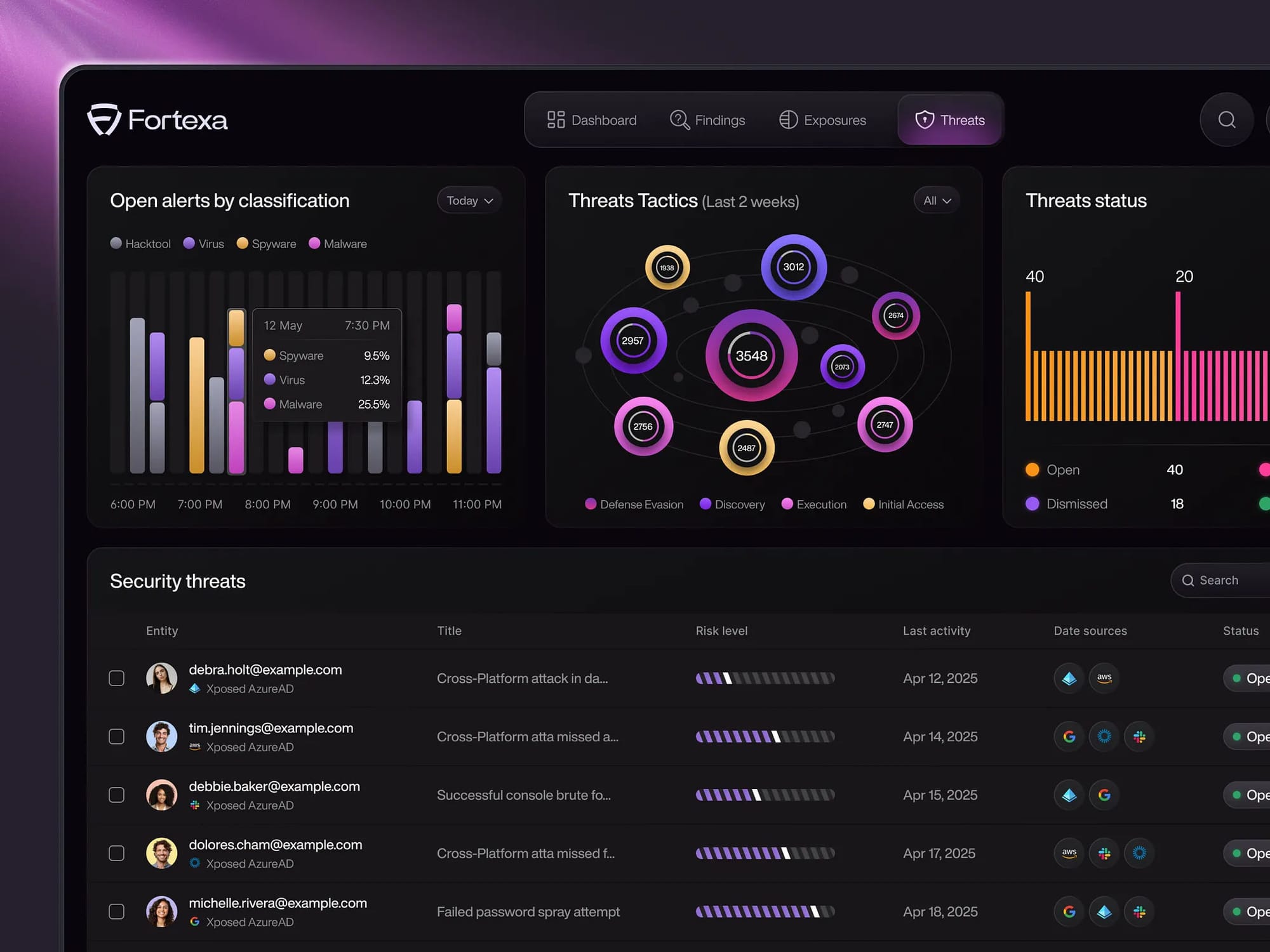The height and width of the screenshot is (952, 1270).
Task: Open the Today time range dropdown
Action: click(469, 201)
